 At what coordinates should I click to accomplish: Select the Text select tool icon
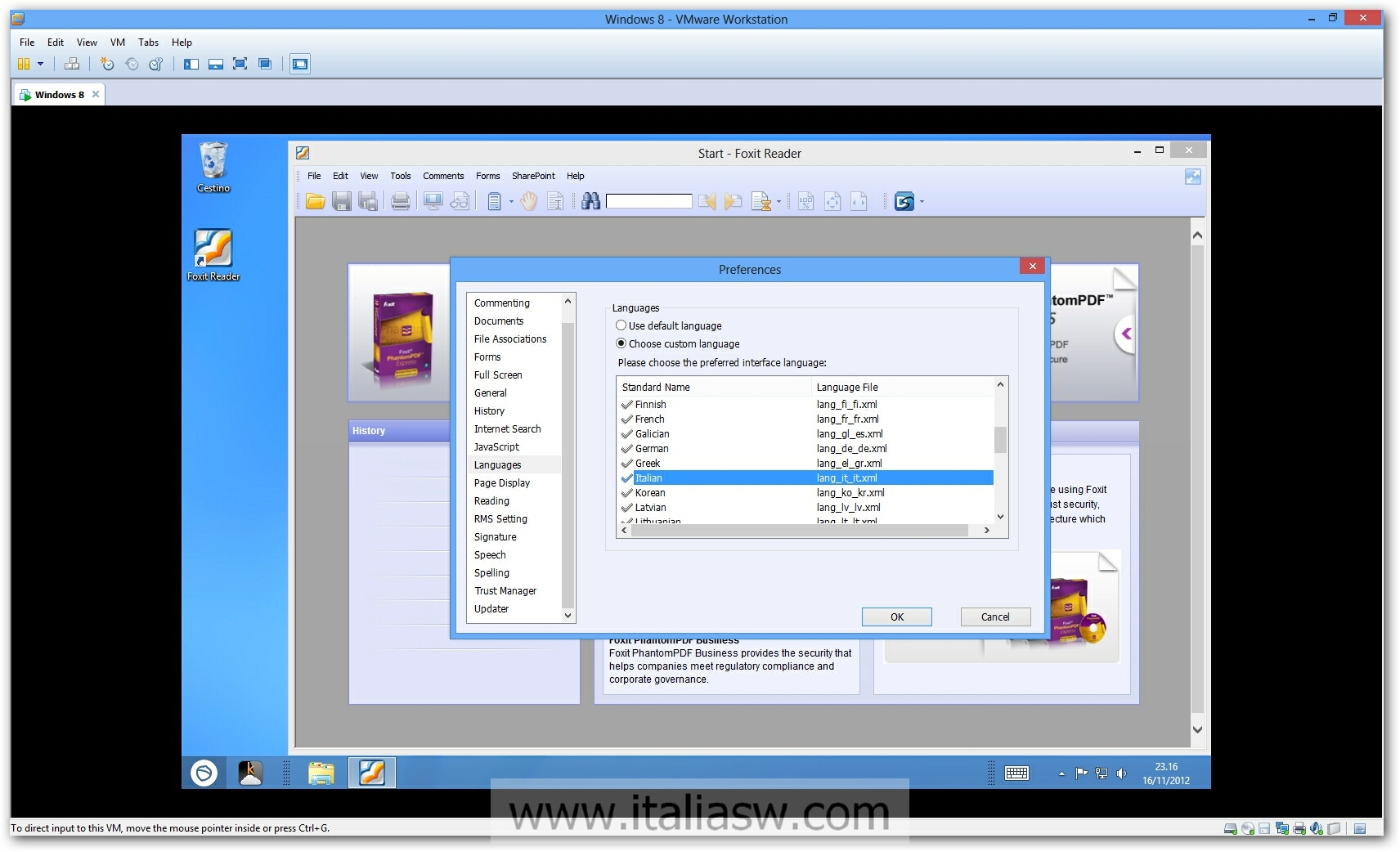[555, 201]
